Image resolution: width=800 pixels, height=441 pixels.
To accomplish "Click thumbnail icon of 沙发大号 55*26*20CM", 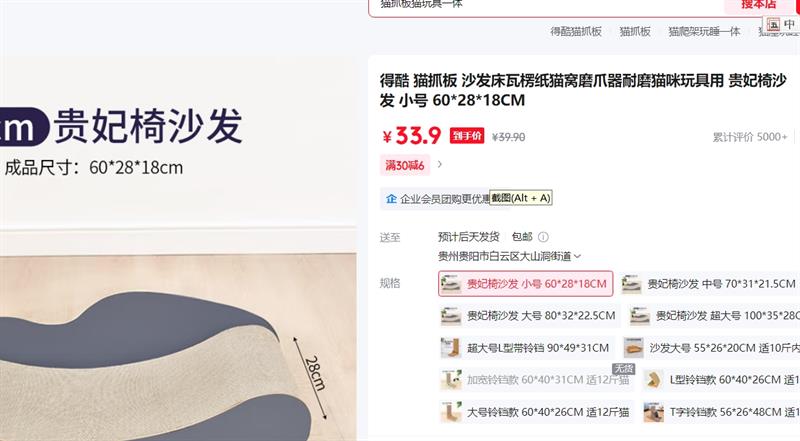I will click(634, 348).
